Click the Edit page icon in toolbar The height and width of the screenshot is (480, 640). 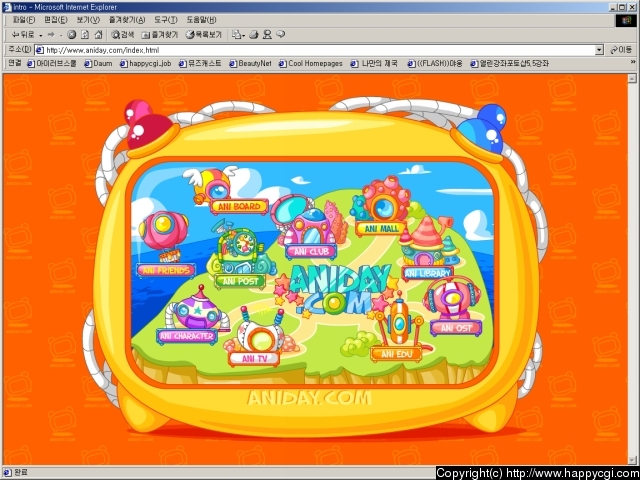[x=267, y=35]
